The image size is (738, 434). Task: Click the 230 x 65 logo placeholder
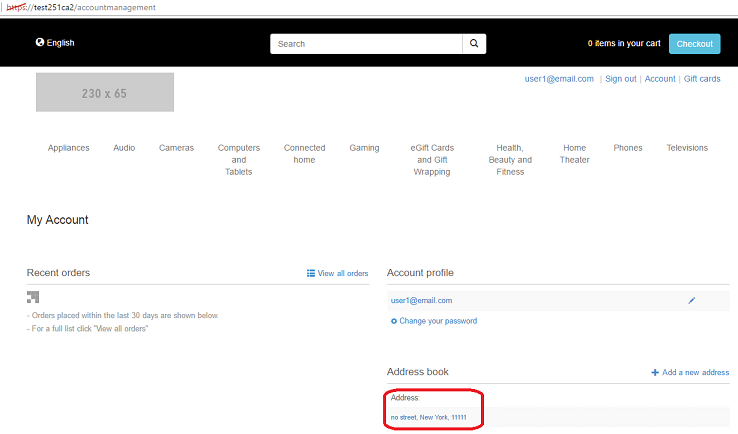pos(105,93)
